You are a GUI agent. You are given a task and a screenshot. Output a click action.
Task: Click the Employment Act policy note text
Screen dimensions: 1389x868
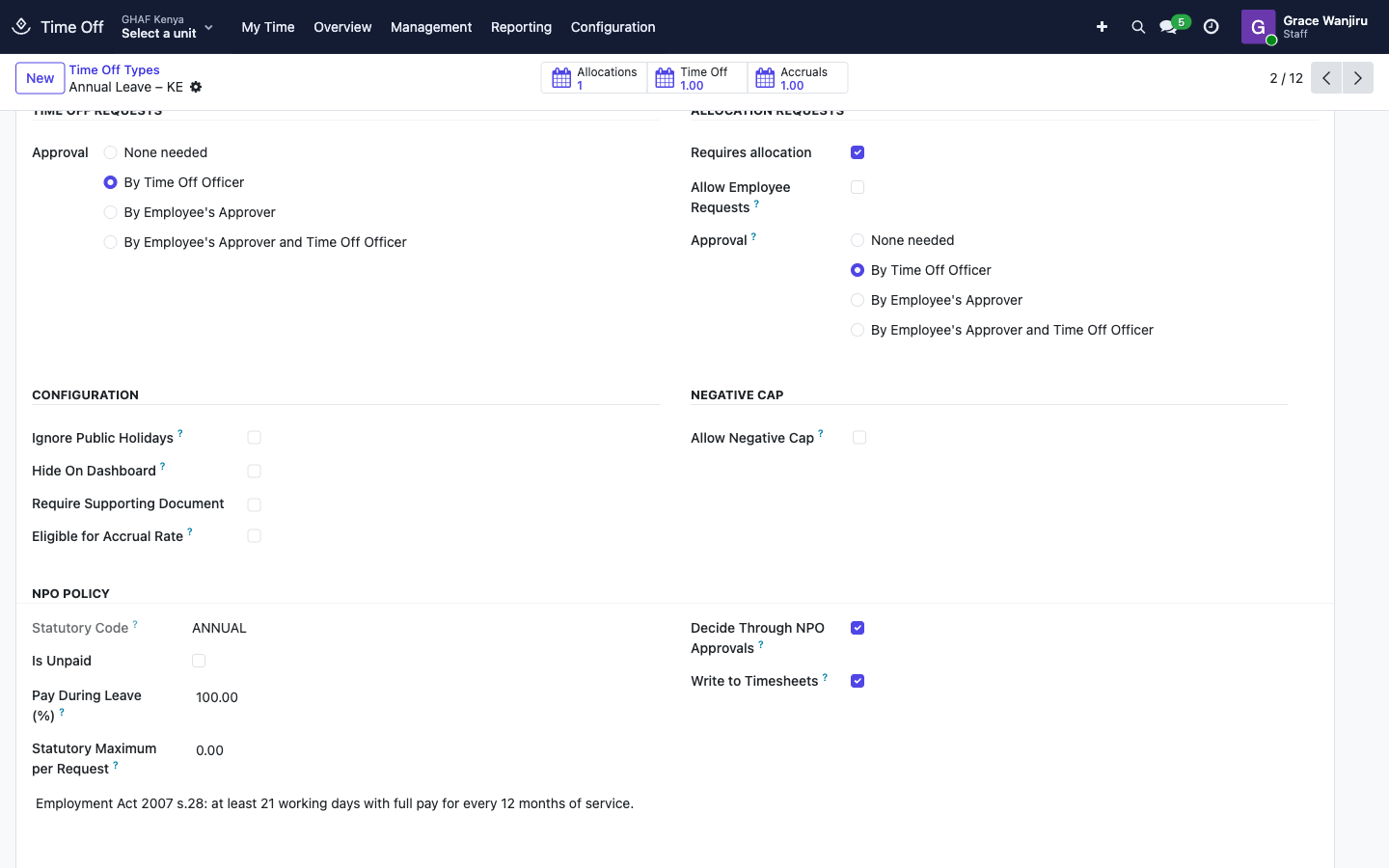335,803
